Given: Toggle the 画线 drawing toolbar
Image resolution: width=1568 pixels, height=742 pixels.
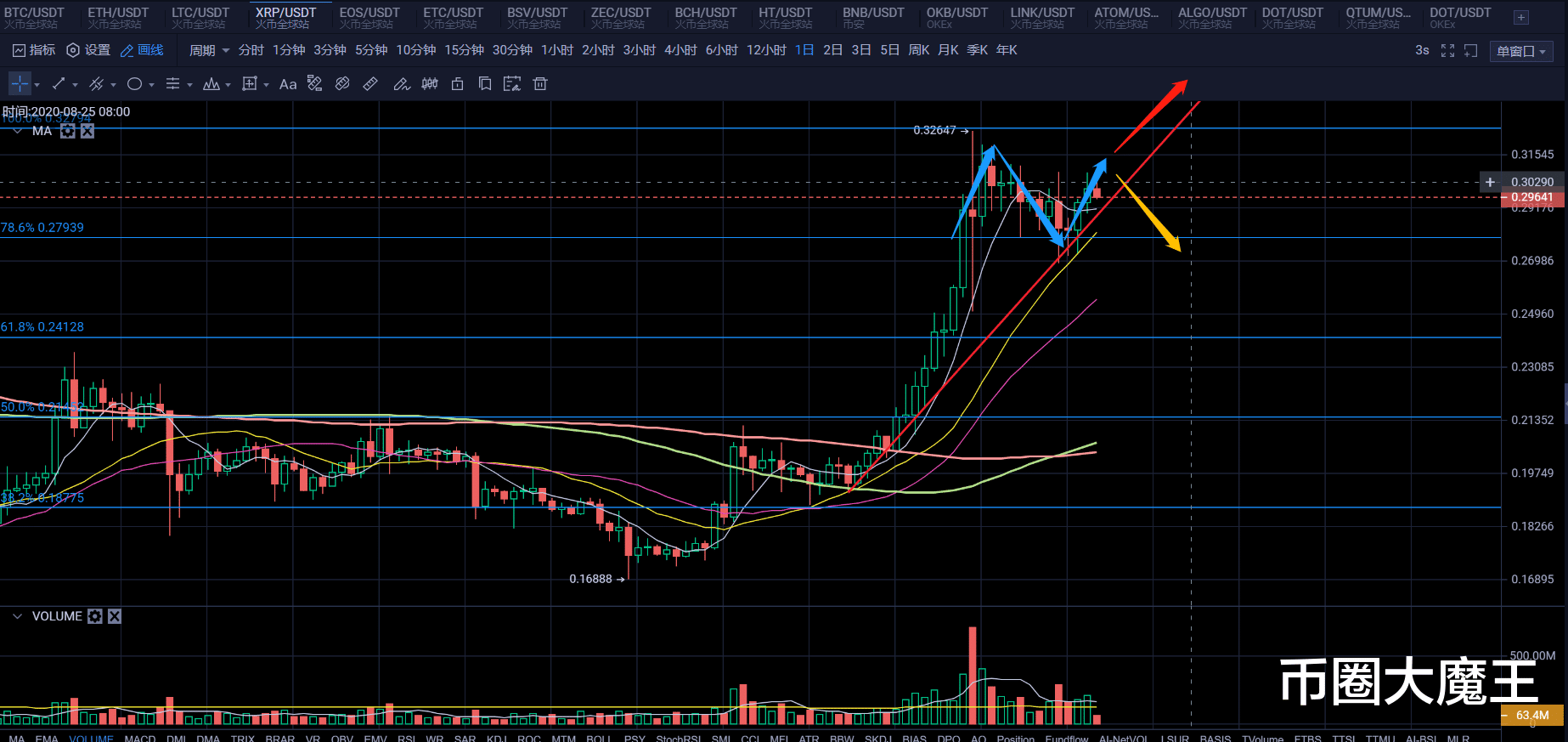Looking at the screenshot, I should [x=142, y=50].
